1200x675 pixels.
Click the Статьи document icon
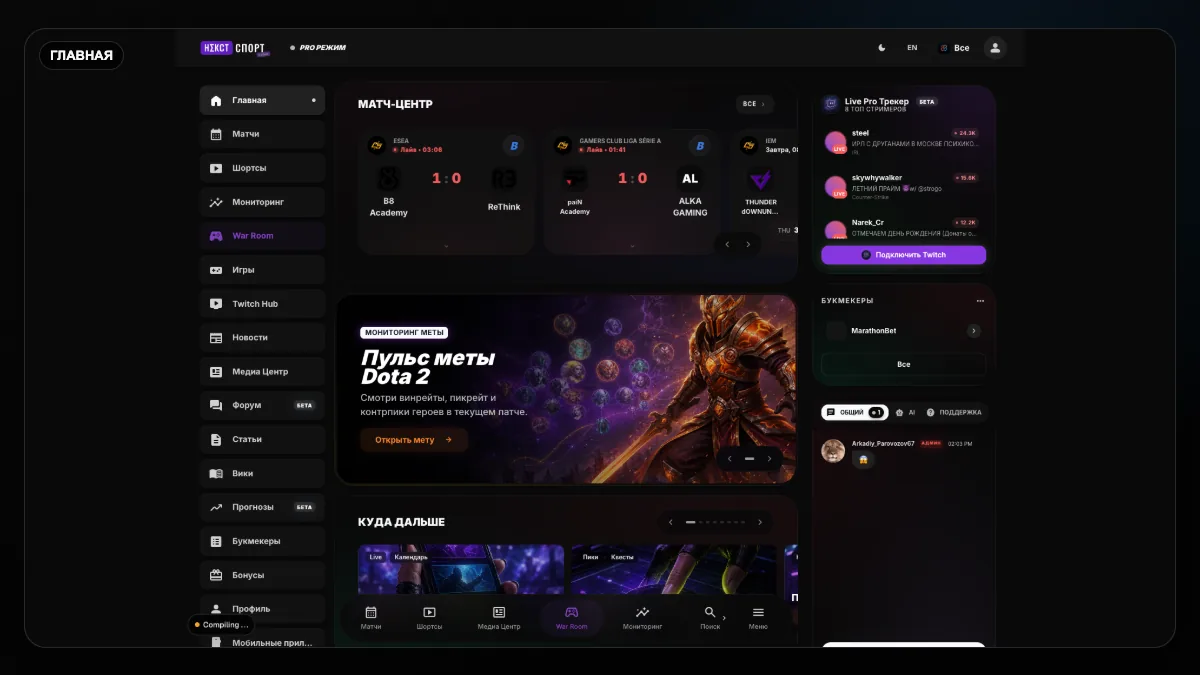(x=216, y=440)
